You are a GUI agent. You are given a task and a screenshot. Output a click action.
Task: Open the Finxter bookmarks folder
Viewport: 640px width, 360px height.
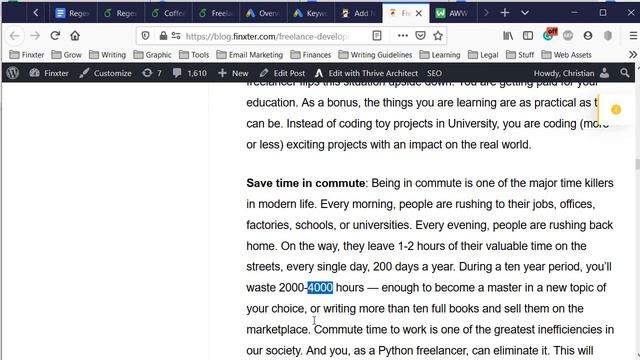point(27,55)
